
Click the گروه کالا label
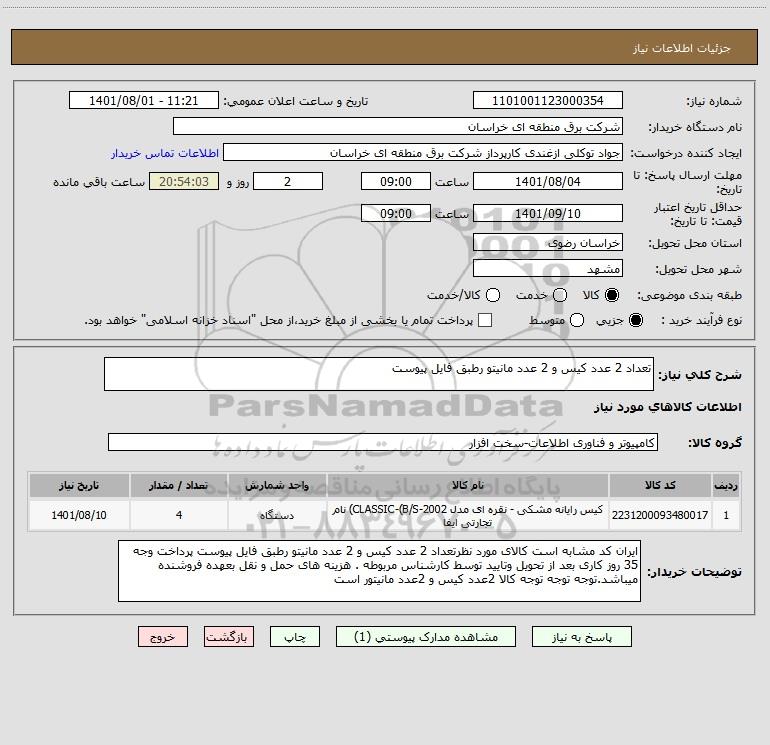click(715, 443)
